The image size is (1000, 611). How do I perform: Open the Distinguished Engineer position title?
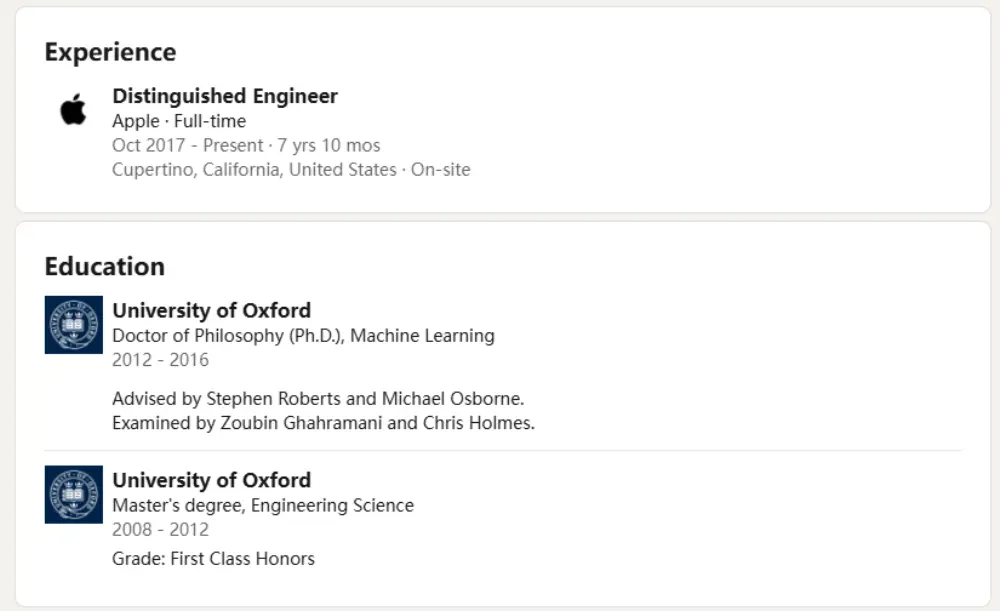pyautogui.click(x=225, y=96)
